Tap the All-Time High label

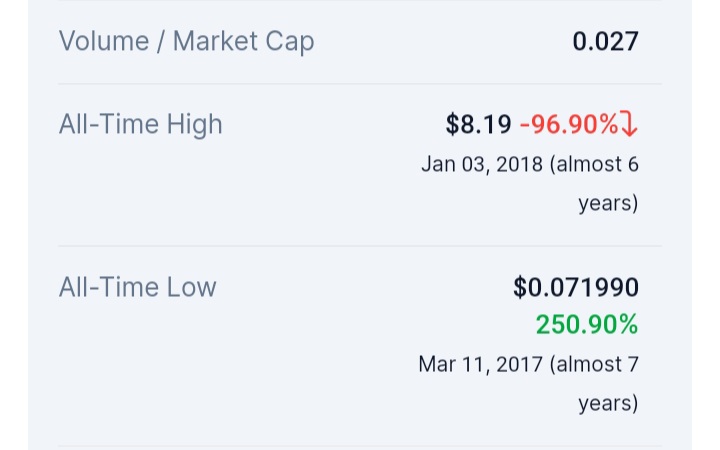coord(140,125)
